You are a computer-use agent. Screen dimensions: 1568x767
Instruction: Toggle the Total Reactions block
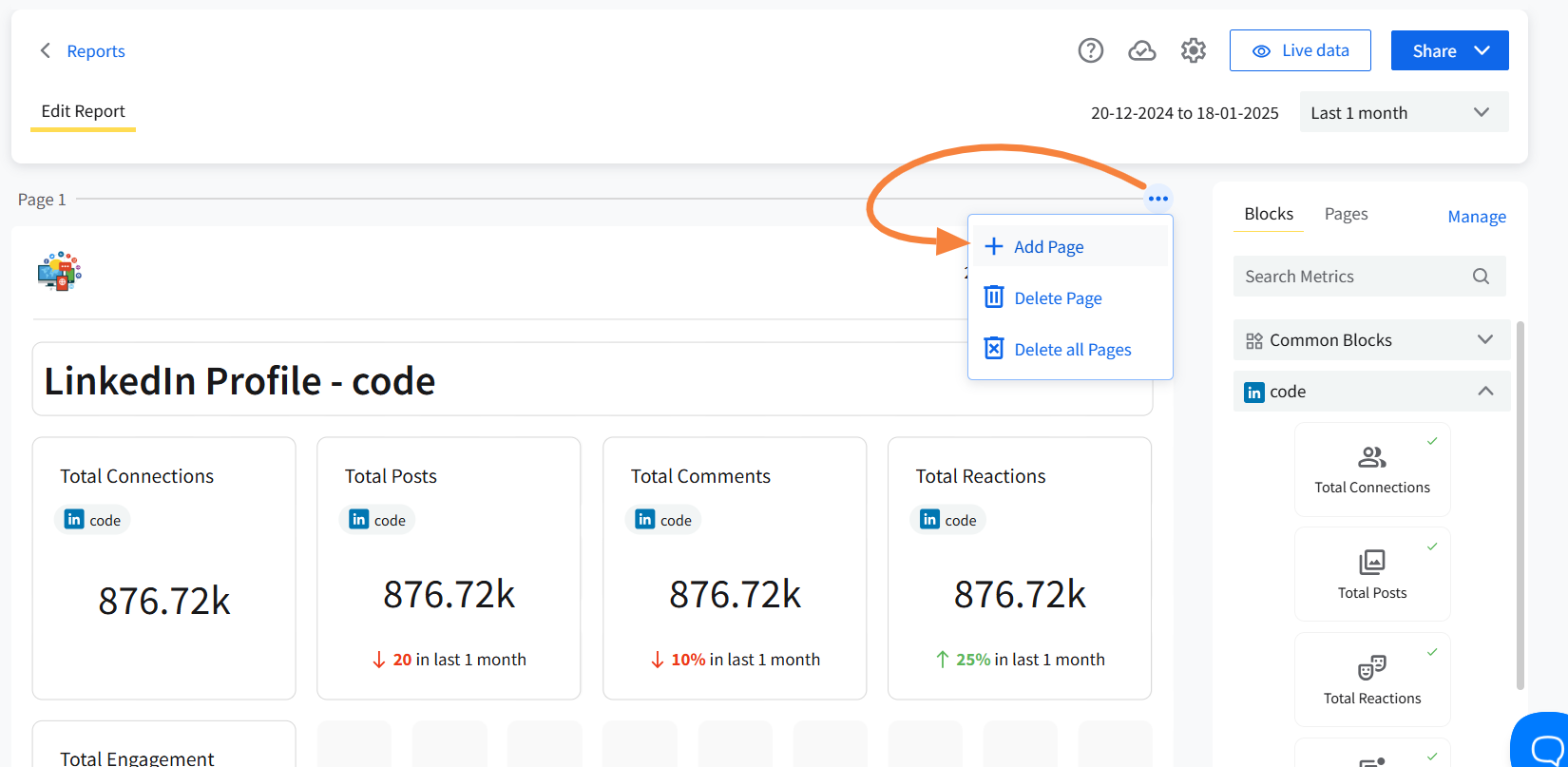tap(1371, 680)
